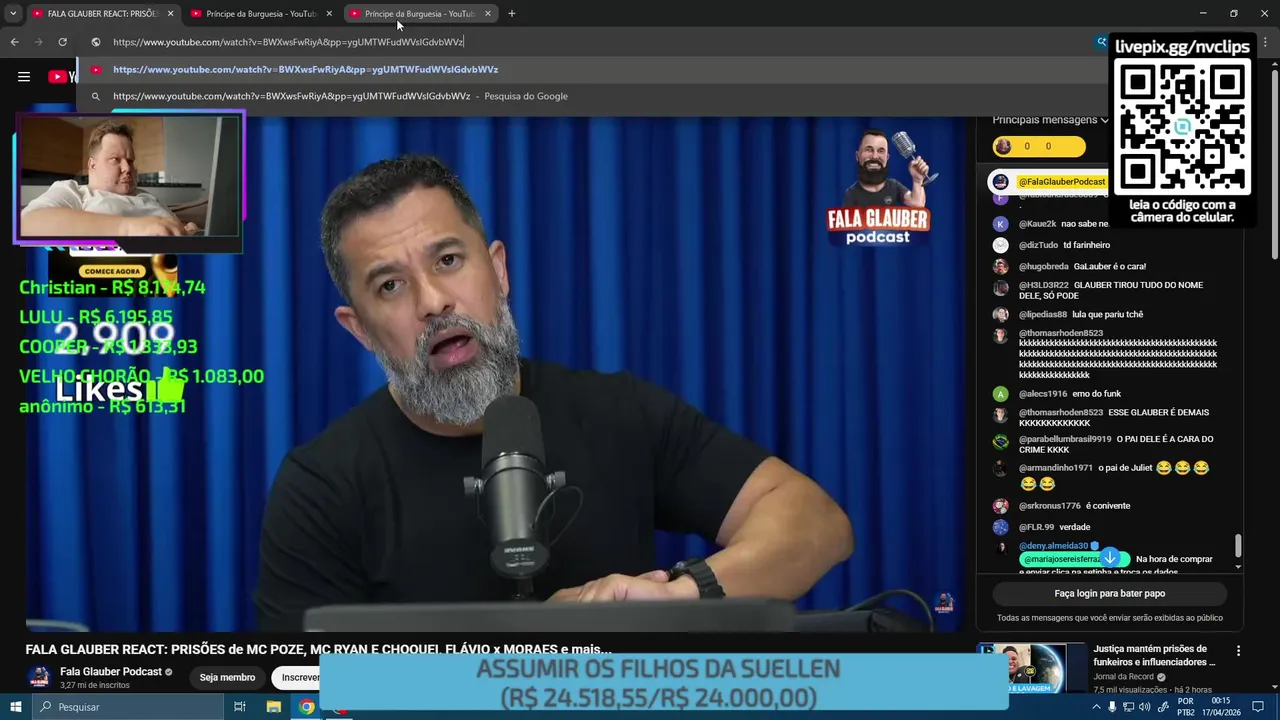Click the streamer webcam overlay

pyautogui.click(x=129, y=177)
